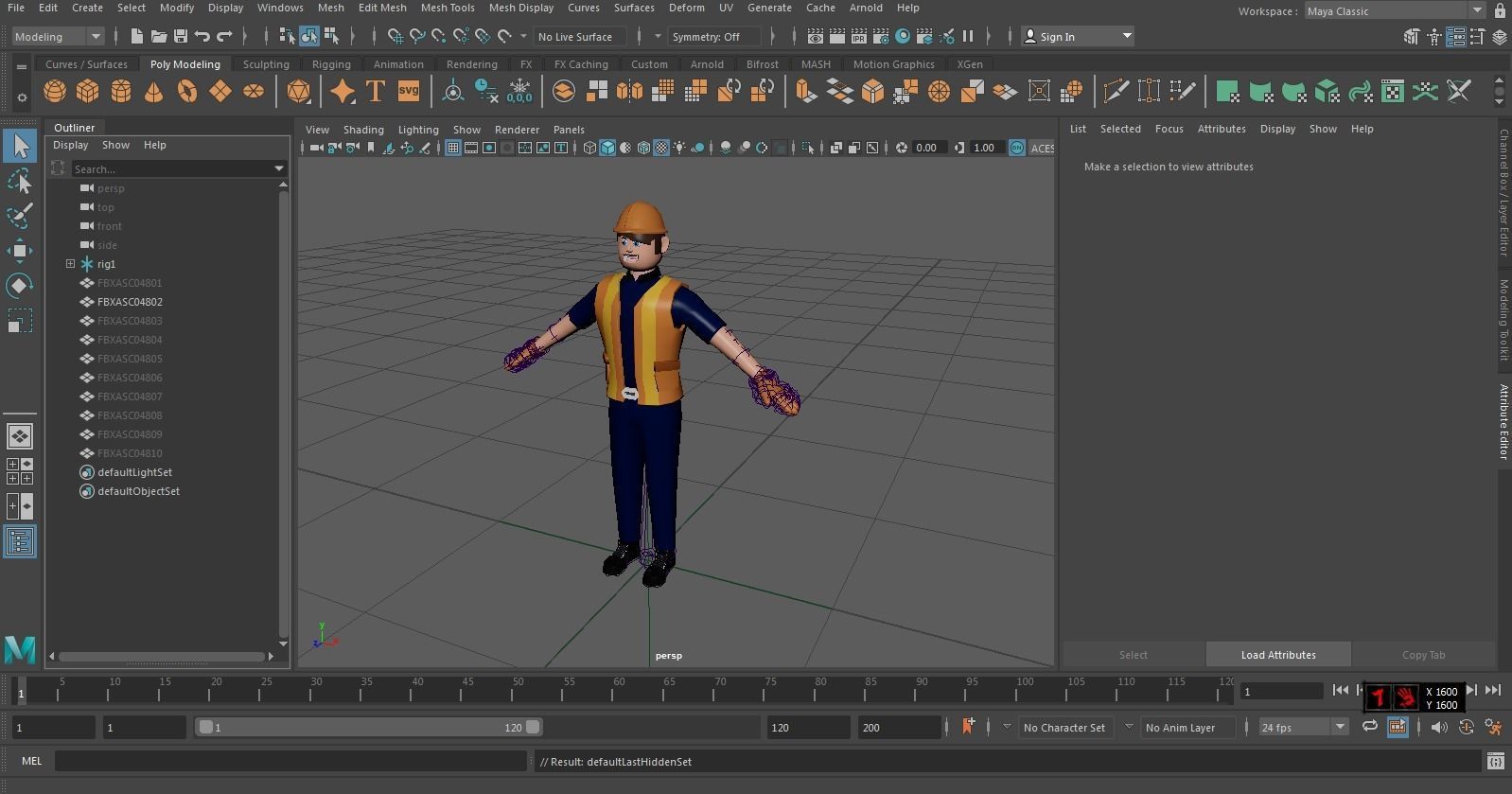Click the Save scene icon

click(x=180, y=37)
